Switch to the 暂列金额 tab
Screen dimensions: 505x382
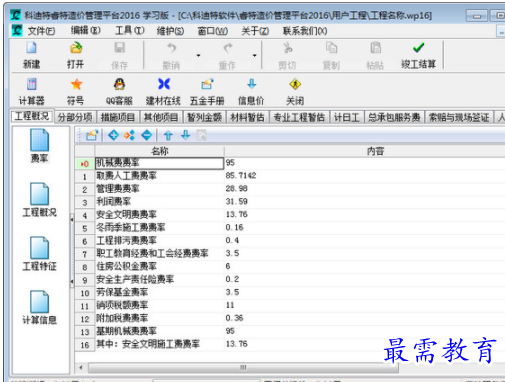(204, 117)
